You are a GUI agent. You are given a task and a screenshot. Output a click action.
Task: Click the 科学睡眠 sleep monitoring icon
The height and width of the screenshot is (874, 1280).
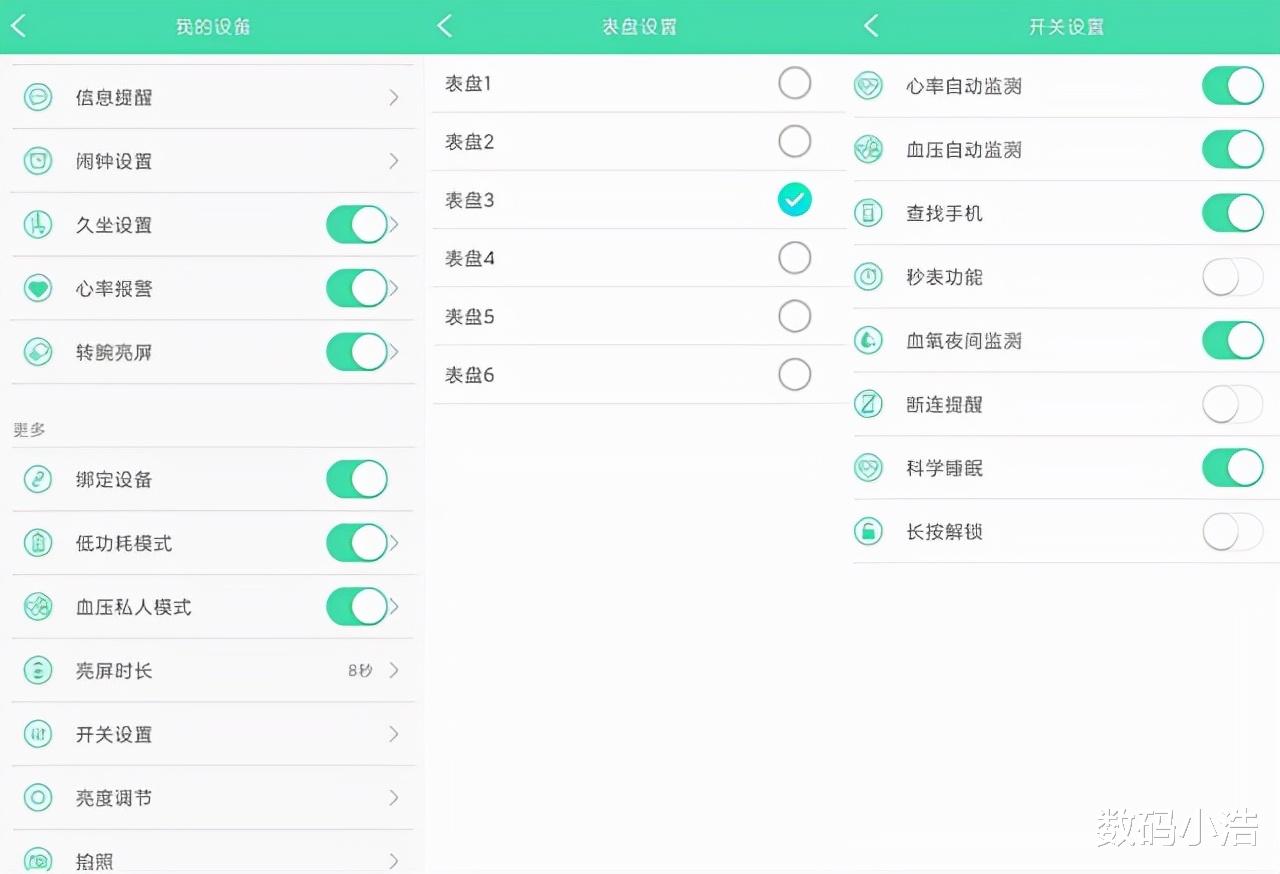[868, 468]
